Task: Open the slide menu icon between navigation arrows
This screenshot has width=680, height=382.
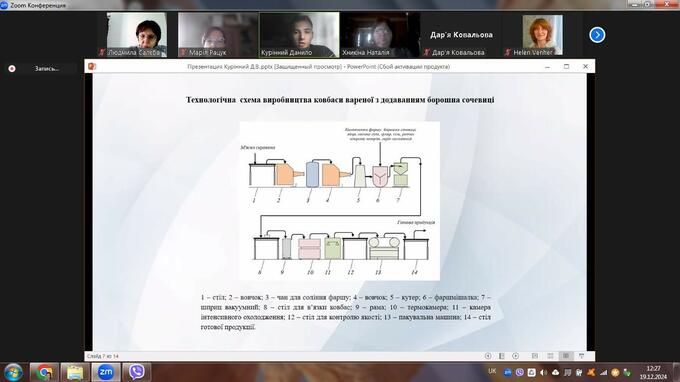Action: tap(502, 356)
